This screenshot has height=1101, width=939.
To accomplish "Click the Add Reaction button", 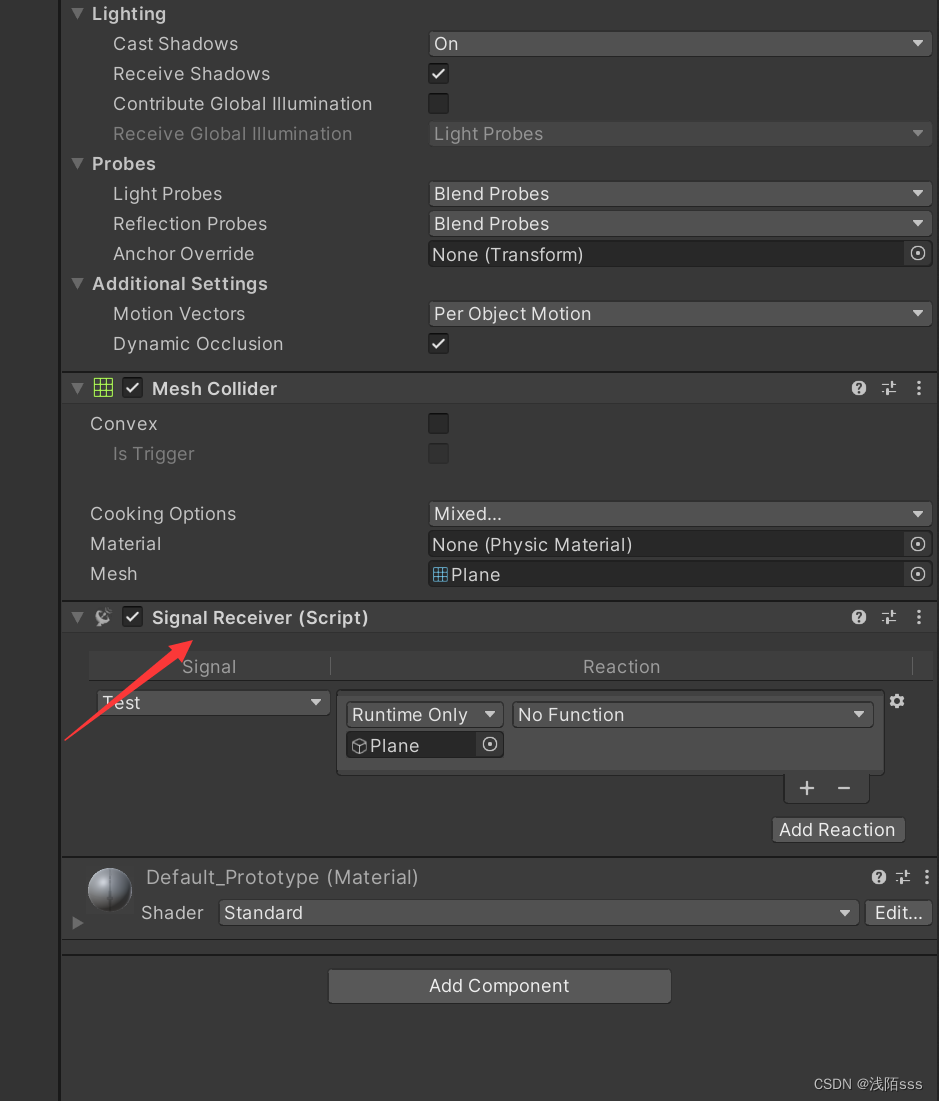I will click(x=838, y=829).
